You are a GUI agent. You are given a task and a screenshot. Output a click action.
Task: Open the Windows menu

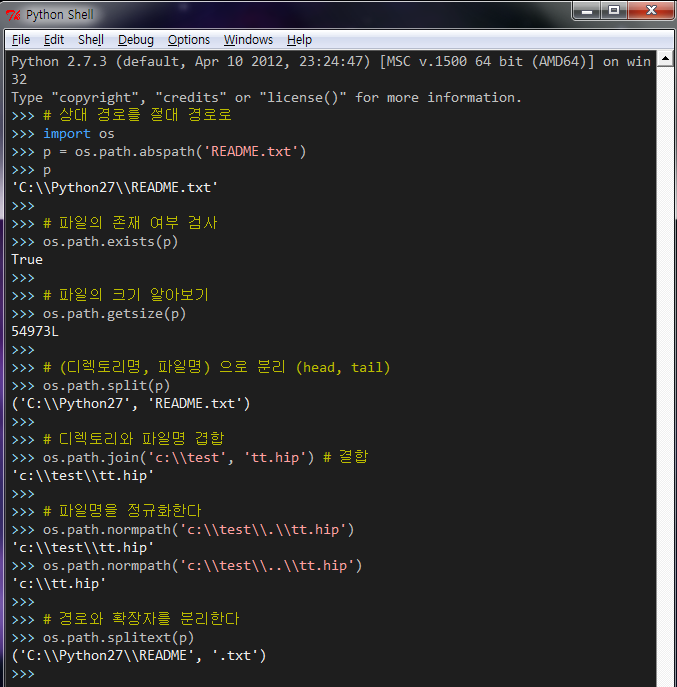pyautogui.click(x=248, y=40)
